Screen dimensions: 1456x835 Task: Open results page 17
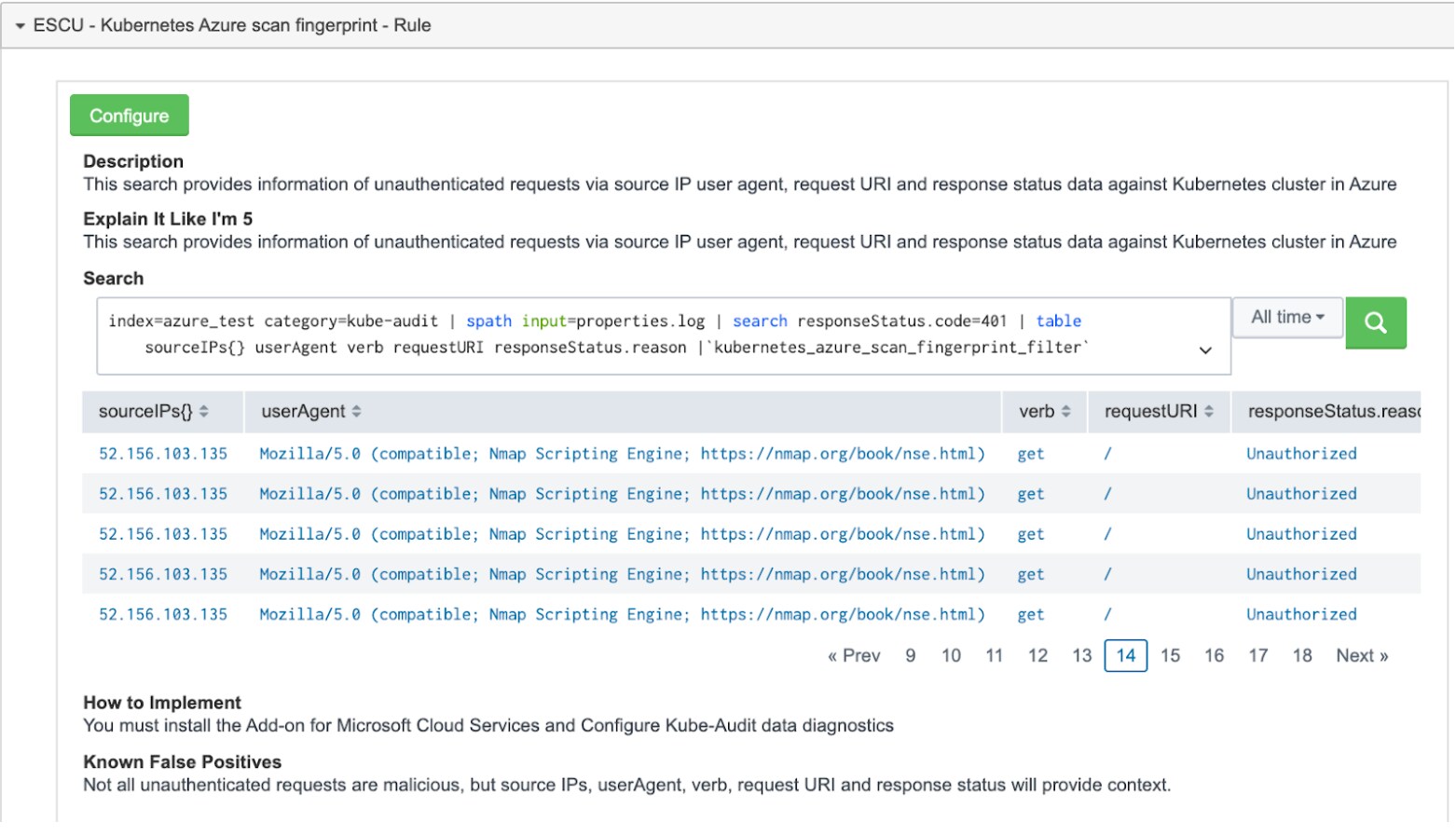click(1258, 655)
